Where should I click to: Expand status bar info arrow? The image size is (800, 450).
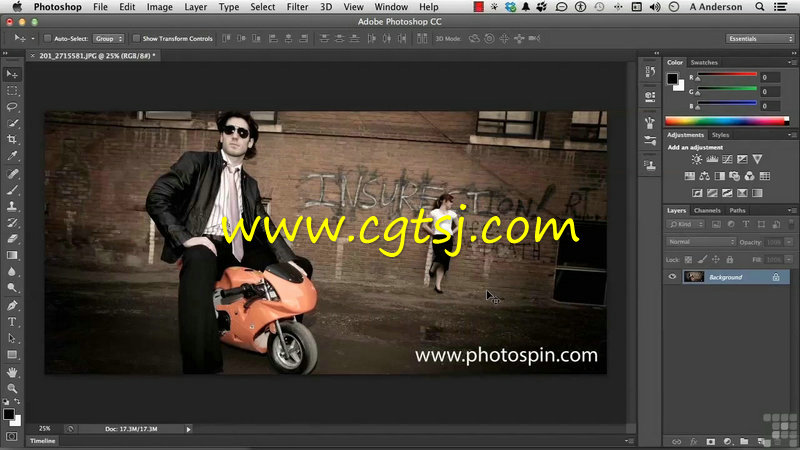pyautogui.click(x=188, y=430)
